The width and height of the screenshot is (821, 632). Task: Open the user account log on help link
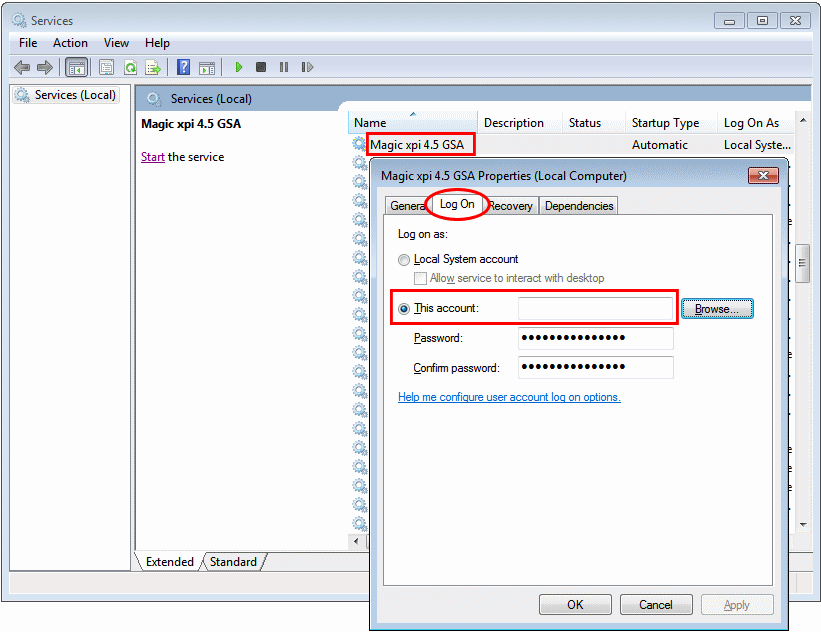509,397
